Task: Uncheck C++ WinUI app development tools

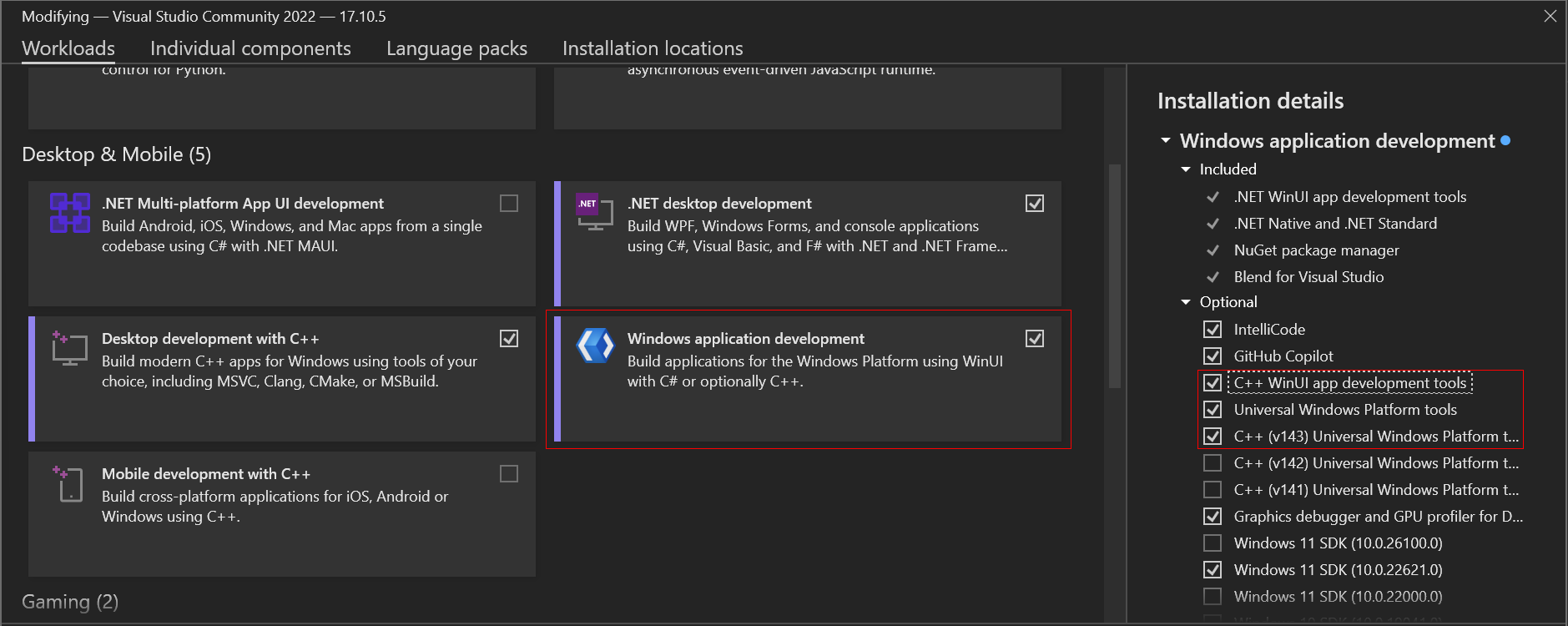Action: pos(1213,383)
